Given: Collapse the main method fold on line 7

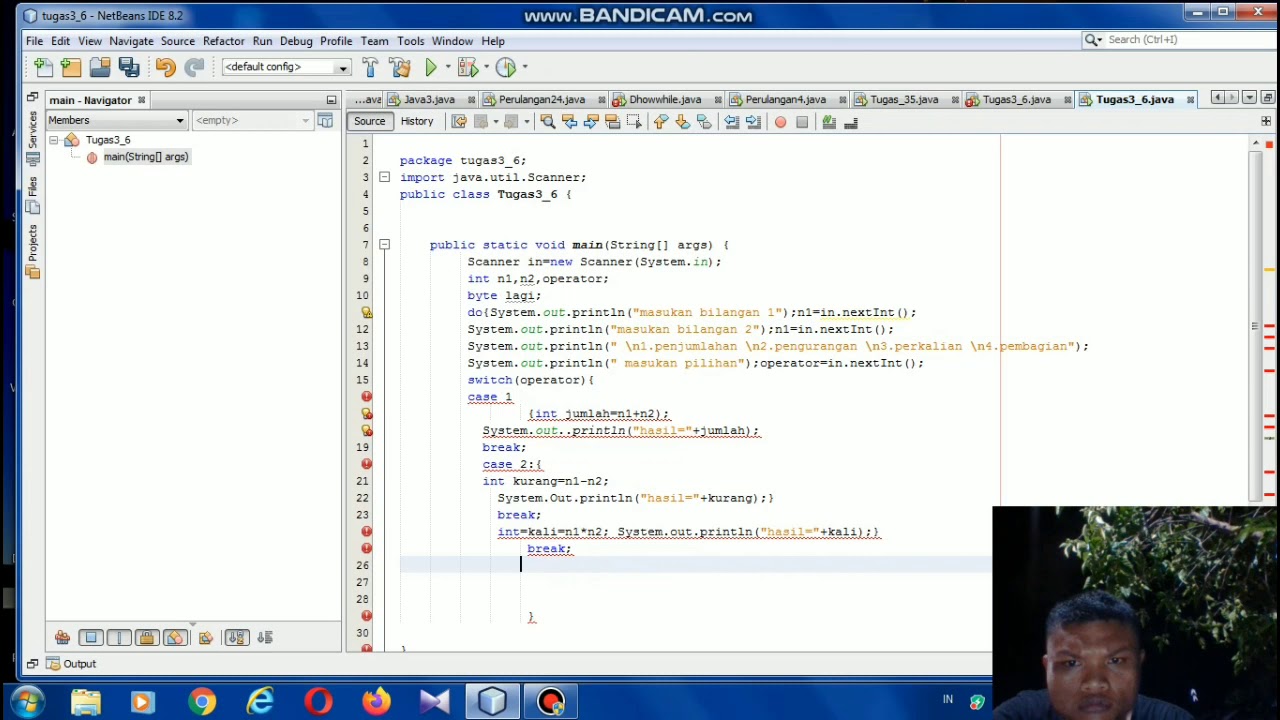Looking at the screenshot, I should (384, 244).
